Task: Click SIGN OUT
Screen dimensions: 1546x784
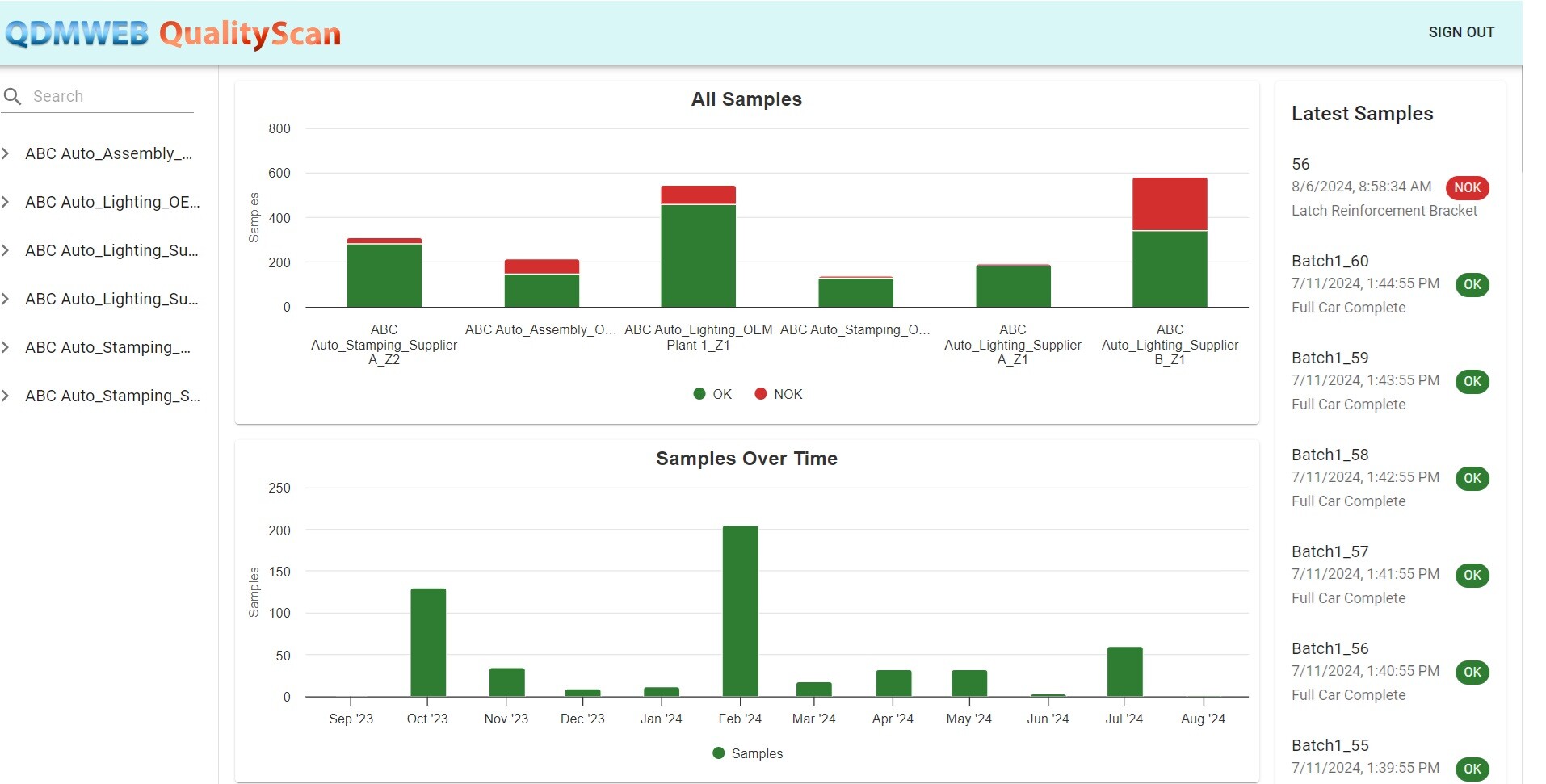Action: click(1460, 32)
